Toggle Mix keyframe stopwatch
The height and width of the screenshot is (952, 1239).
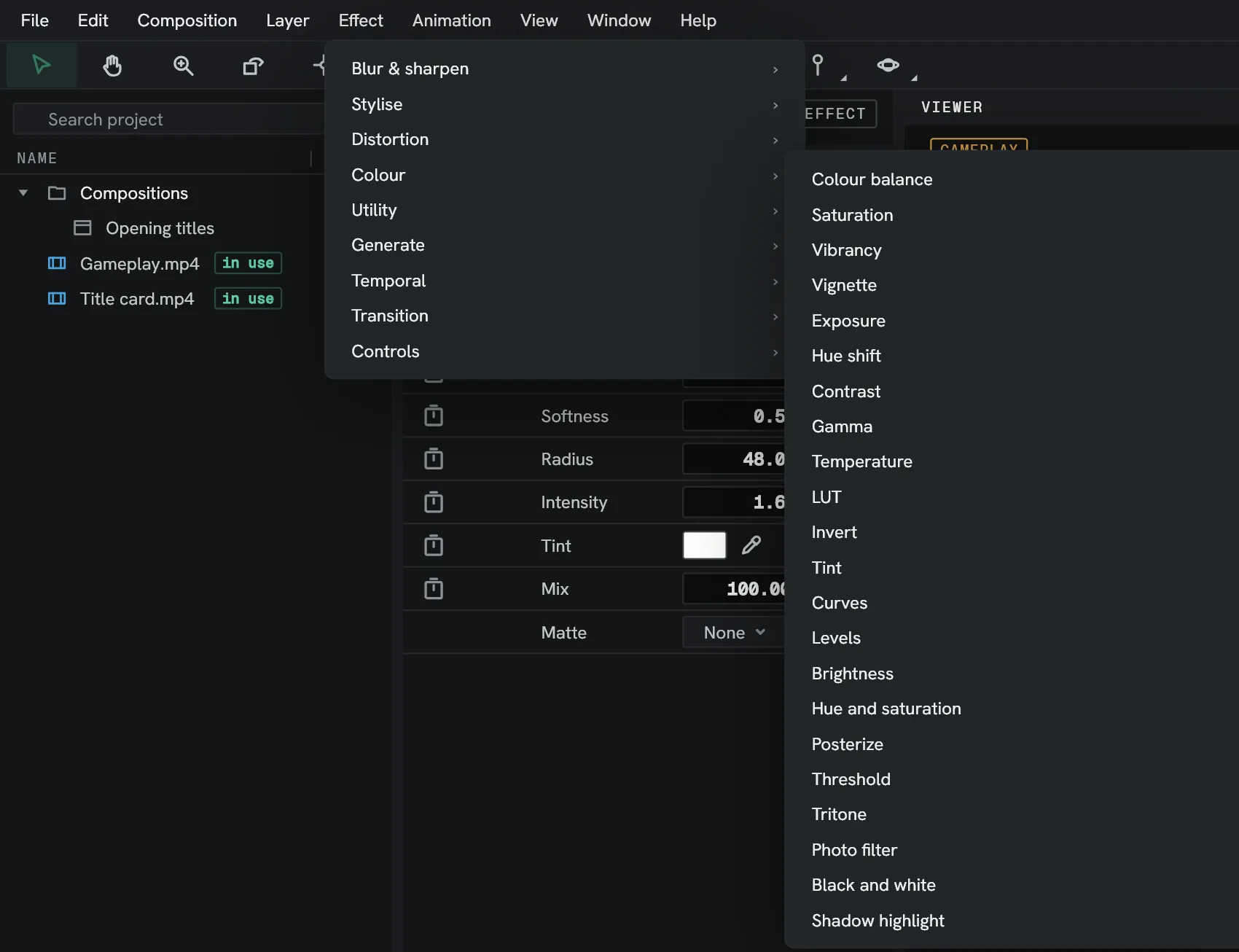click(434, 588)
